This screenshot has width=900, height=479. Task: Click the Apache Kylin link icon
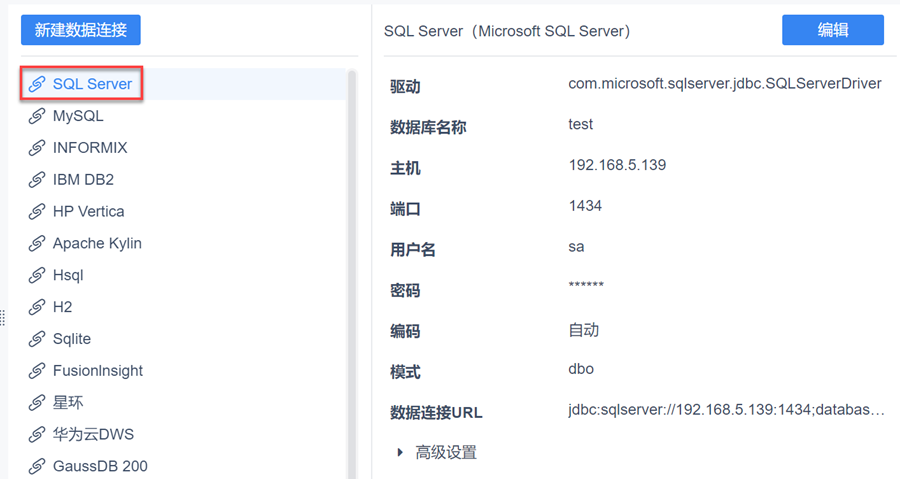click(x=37, y=243)
